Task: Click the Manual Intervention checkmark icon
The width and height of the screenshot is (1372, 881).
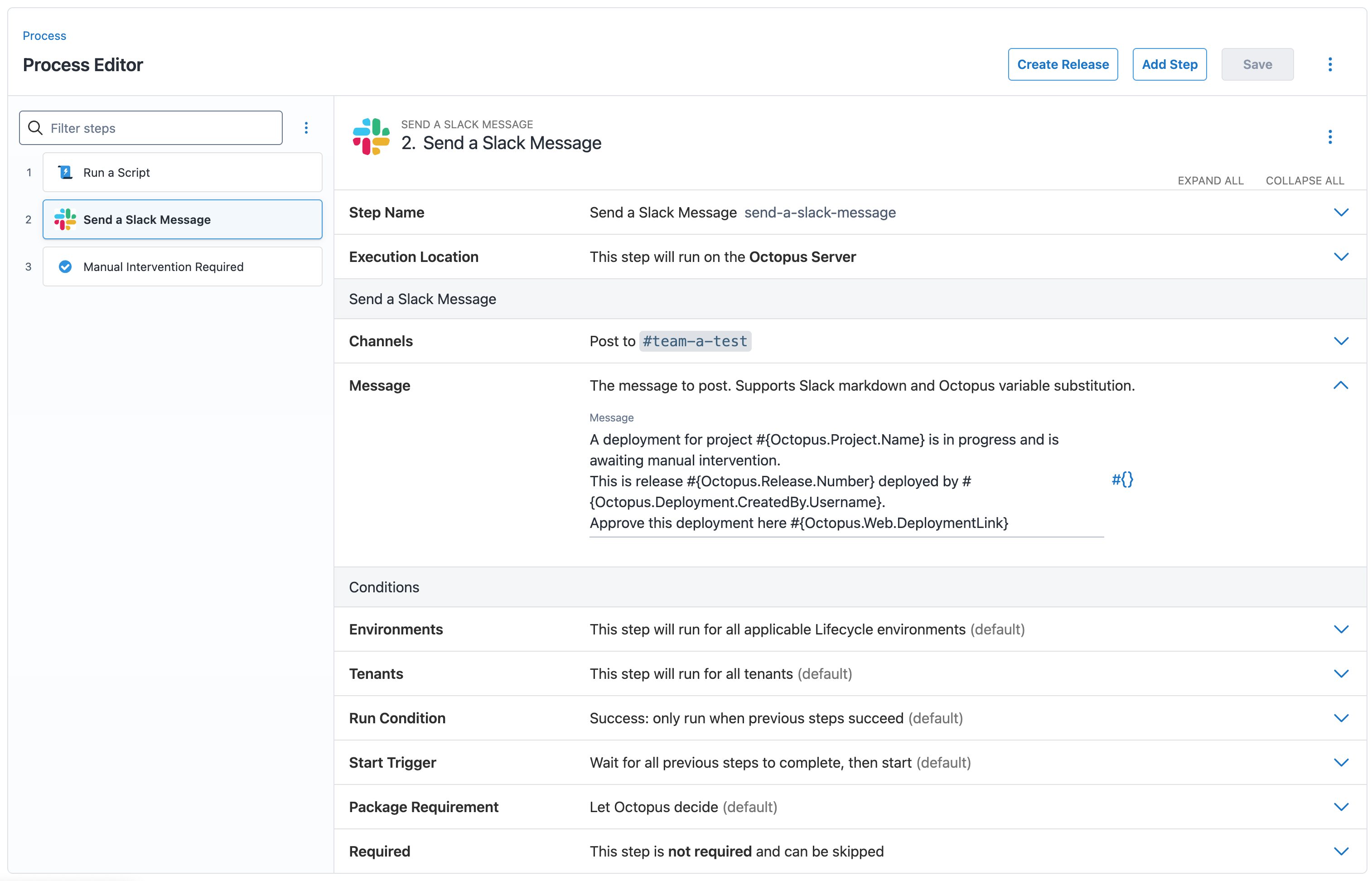Action: coord(65,266)
